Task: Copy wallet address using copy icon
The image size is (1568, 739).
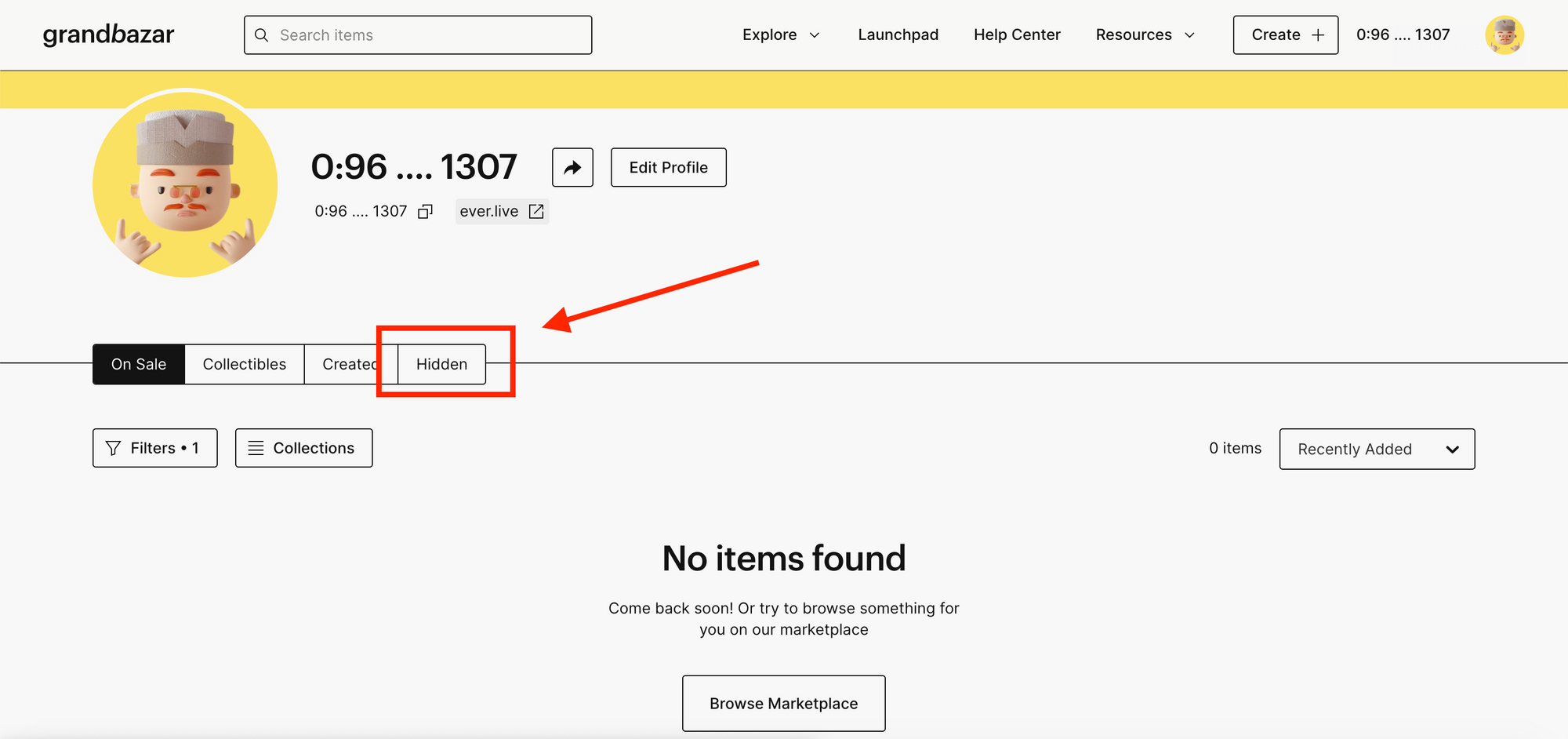Action: (x=425, y=211)
